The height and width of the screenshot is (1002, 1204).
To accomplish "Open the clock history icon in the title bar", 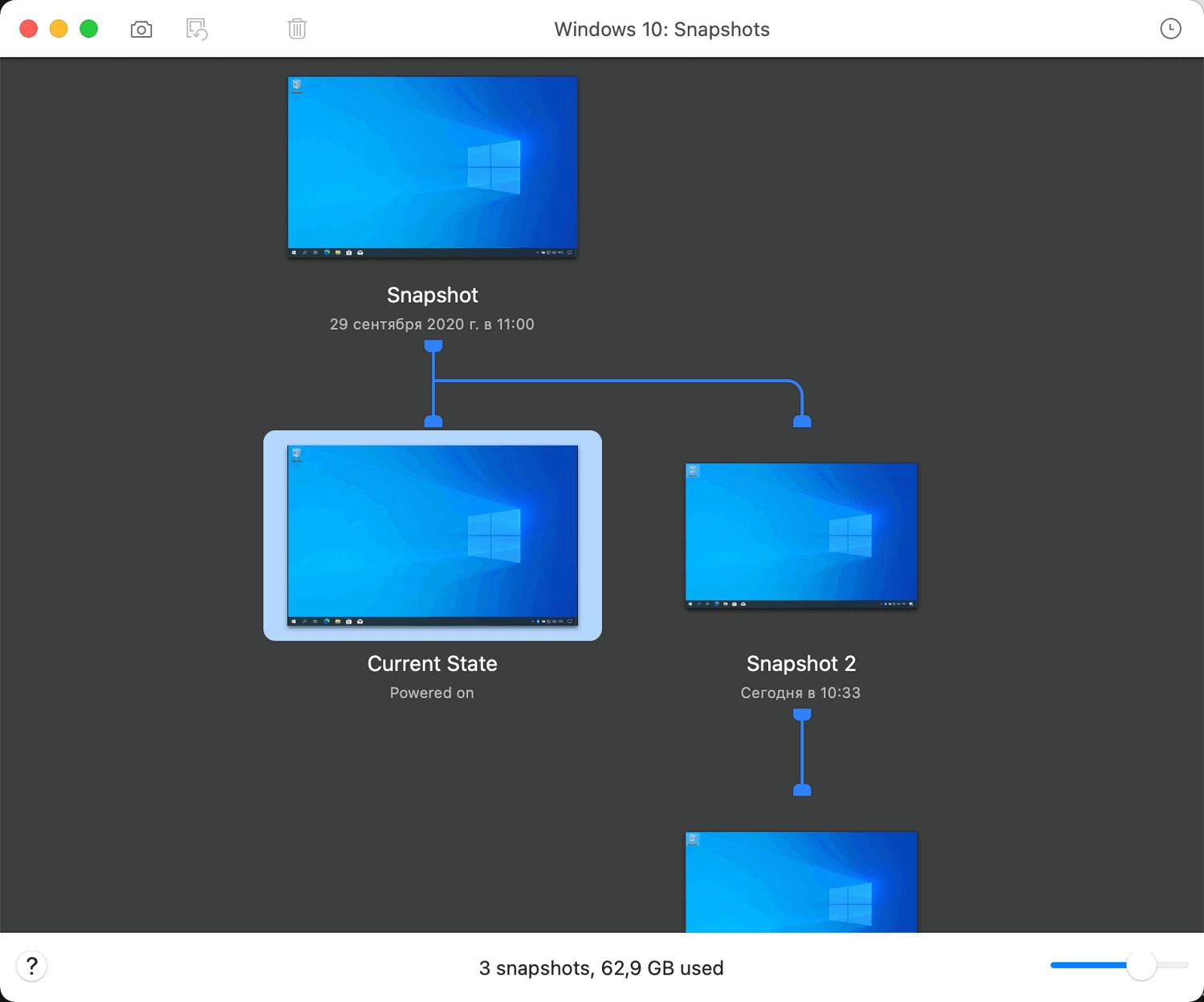I will [x=1170, y=29].
